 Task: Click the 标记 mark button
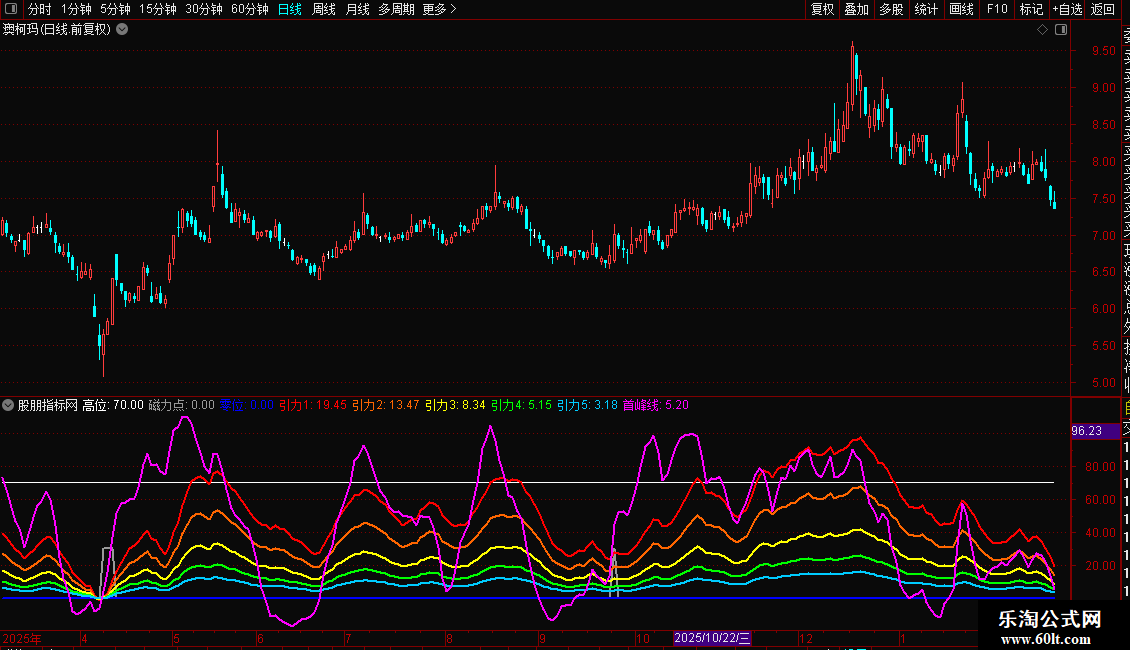(x=1031, y=9)
